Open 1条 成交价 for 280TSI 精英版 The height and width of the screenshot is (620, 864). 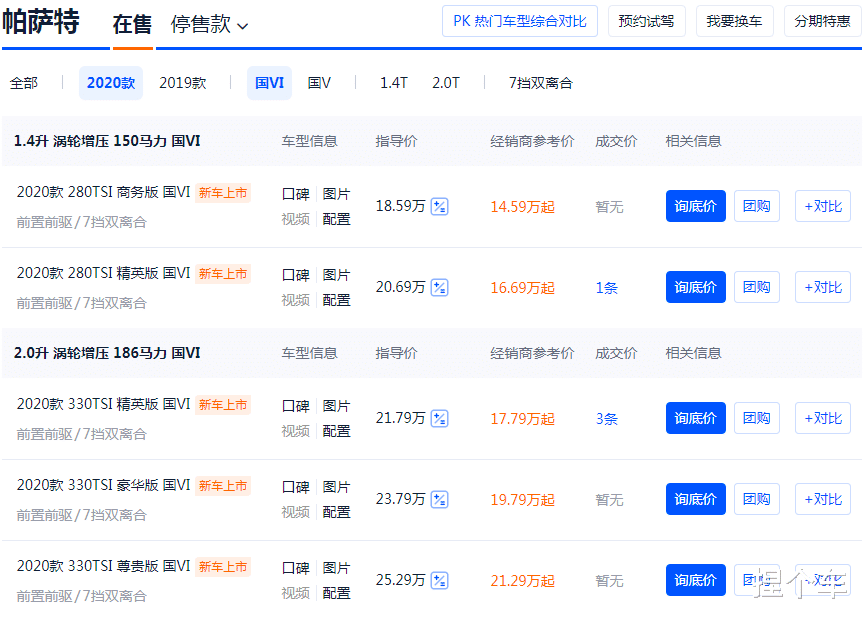(x=607, y=288)
